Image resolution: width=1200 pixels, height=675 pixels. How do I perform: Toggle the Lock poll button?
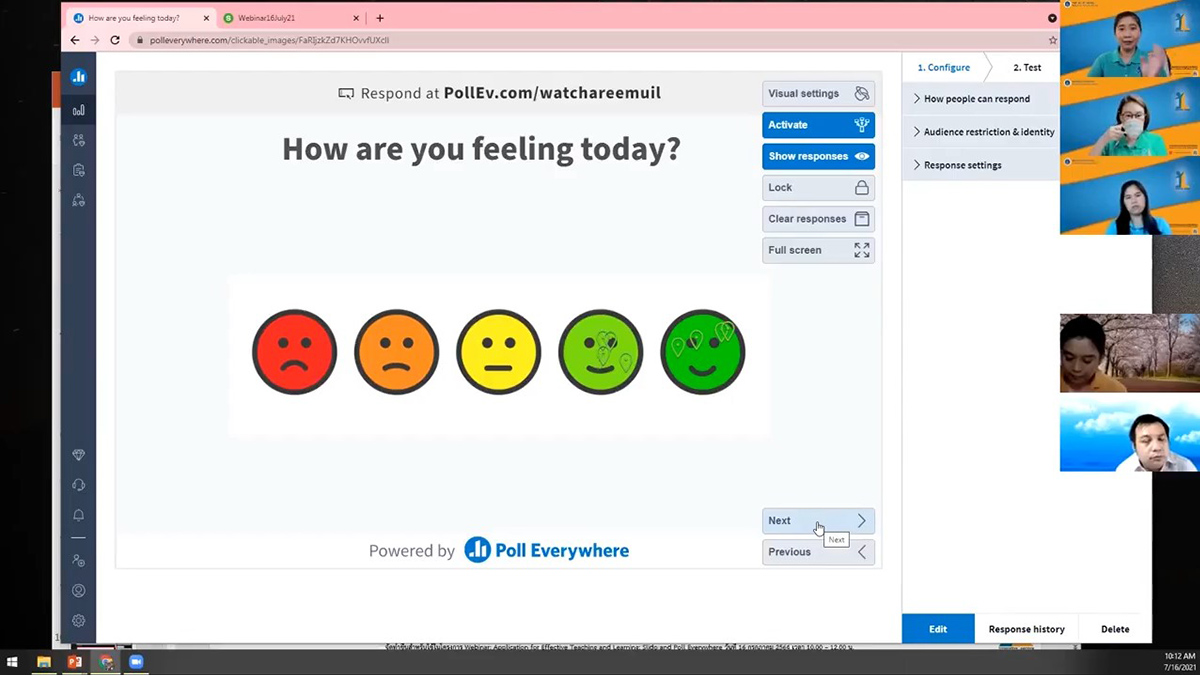point(818,187)
